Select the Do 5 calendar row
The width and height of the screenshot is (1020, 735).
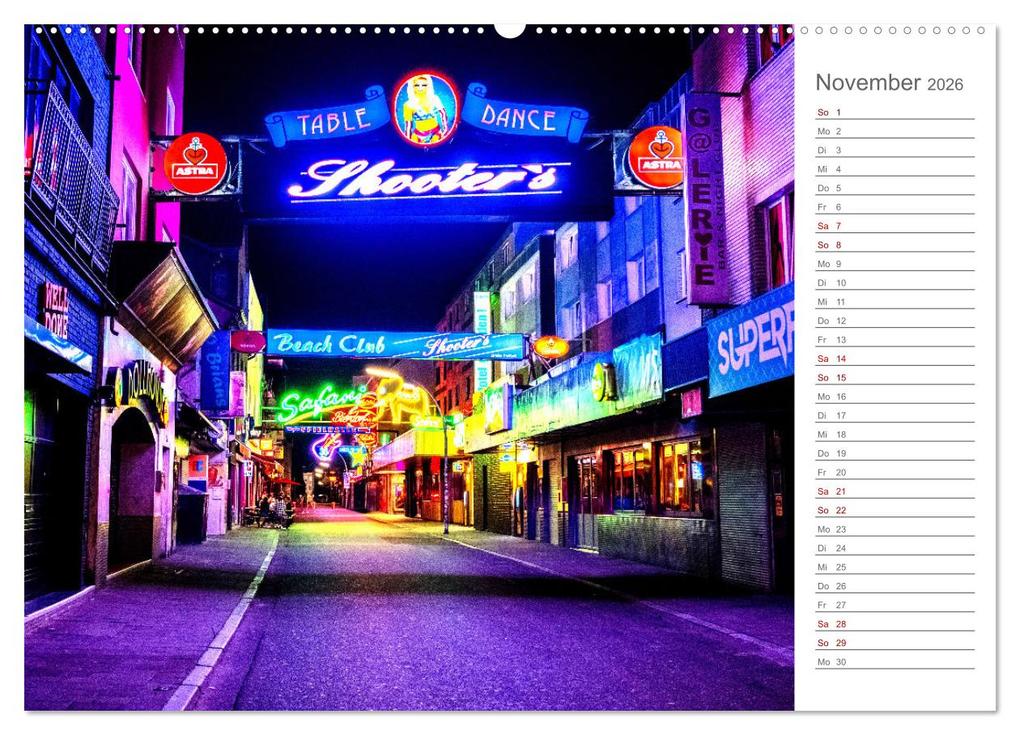(894, 187)
